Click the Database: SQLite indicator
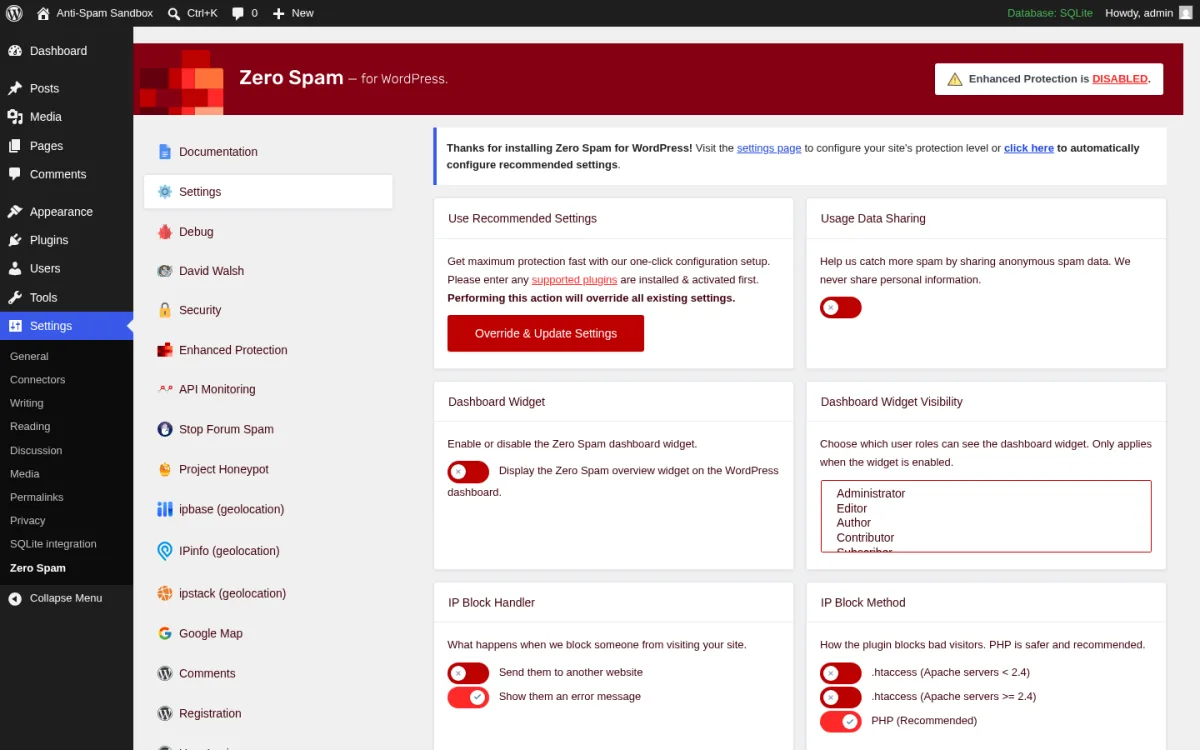 (x=1051, y=13)
